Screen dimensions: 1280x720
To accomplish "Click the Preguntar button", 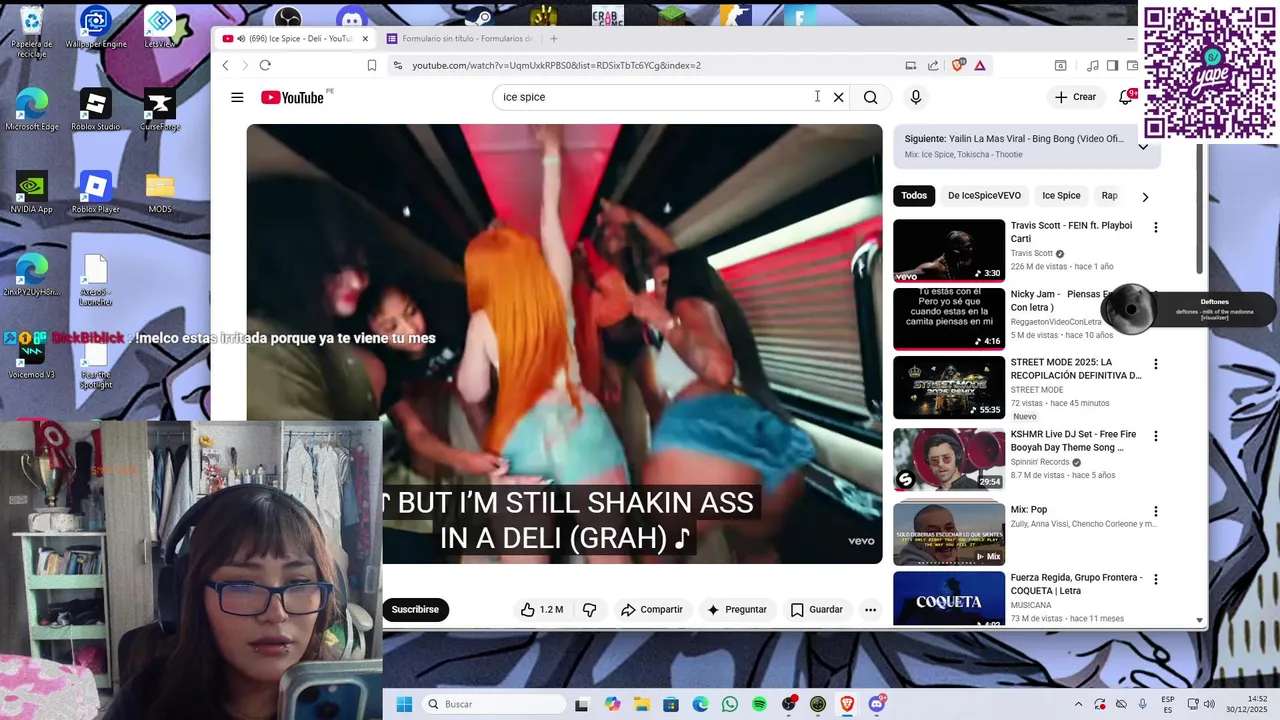I will click(x=737, y=609).
